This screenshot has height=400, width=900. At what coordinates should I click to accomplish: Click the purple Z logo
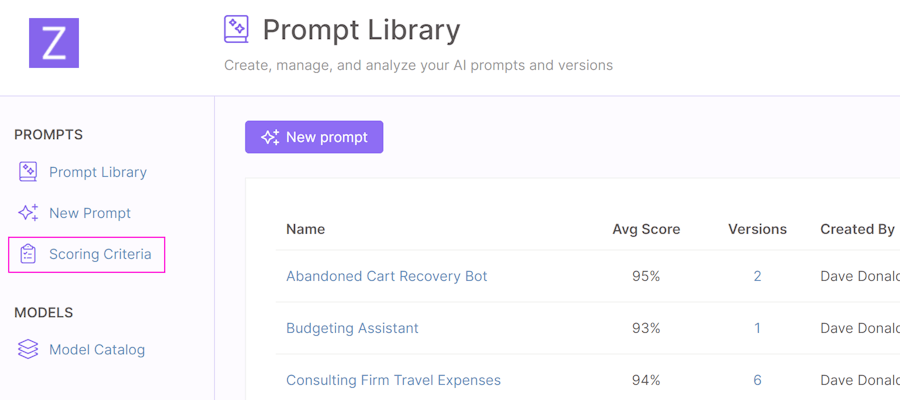[x=54, y=43]
